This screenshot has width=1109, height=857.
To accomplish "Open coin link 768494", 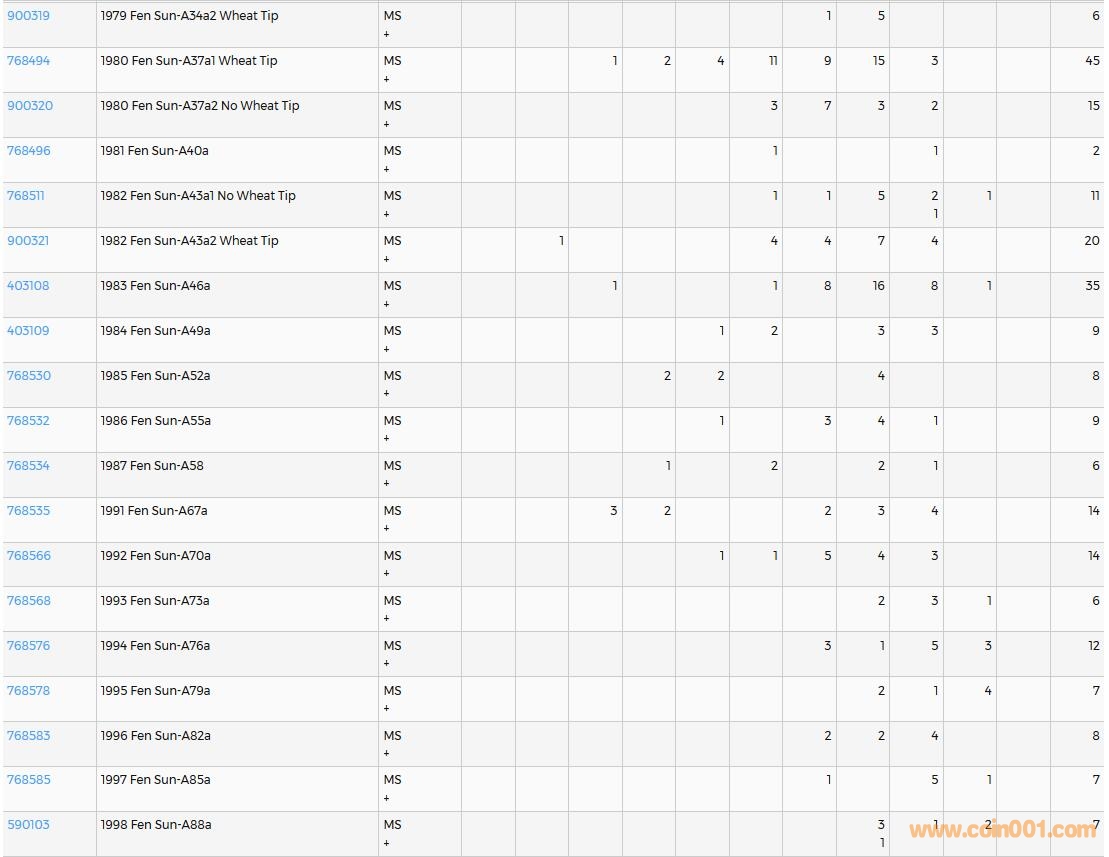I will pos(28,61).
